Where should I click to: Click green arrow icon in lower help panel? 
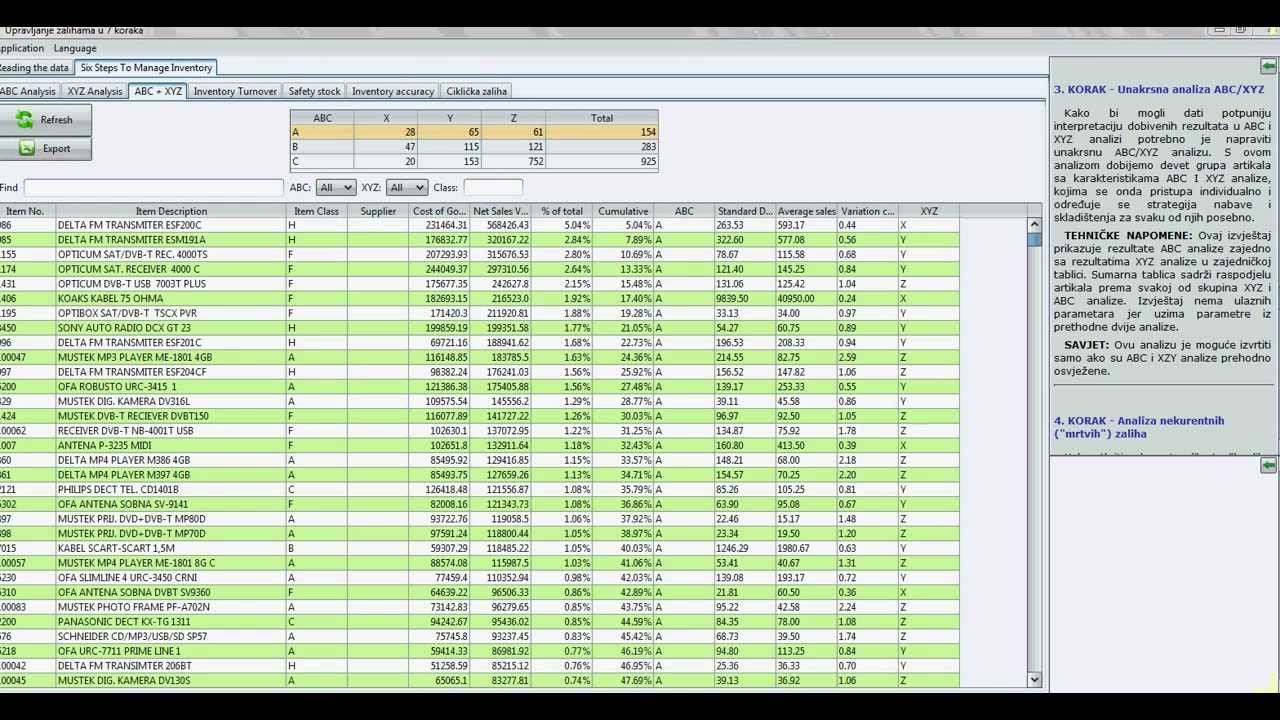tap(1268, 465)
